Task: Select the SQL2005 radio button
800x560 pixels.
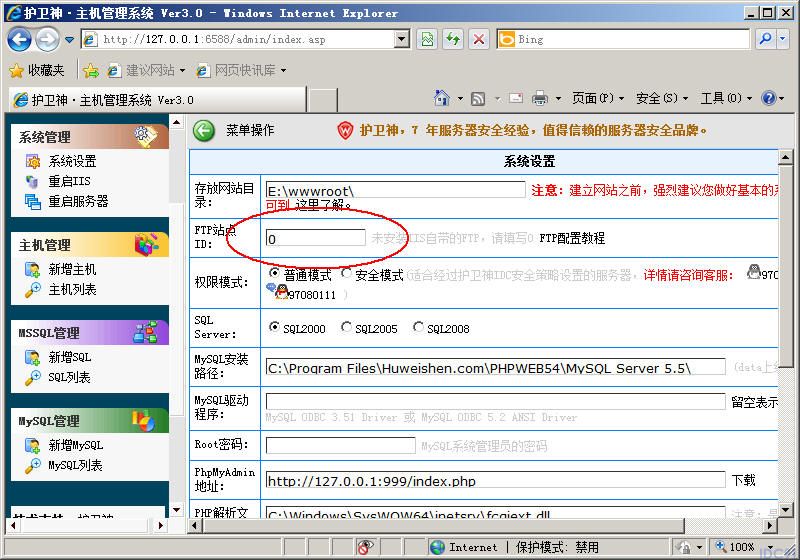Action: tap(346, 326)
